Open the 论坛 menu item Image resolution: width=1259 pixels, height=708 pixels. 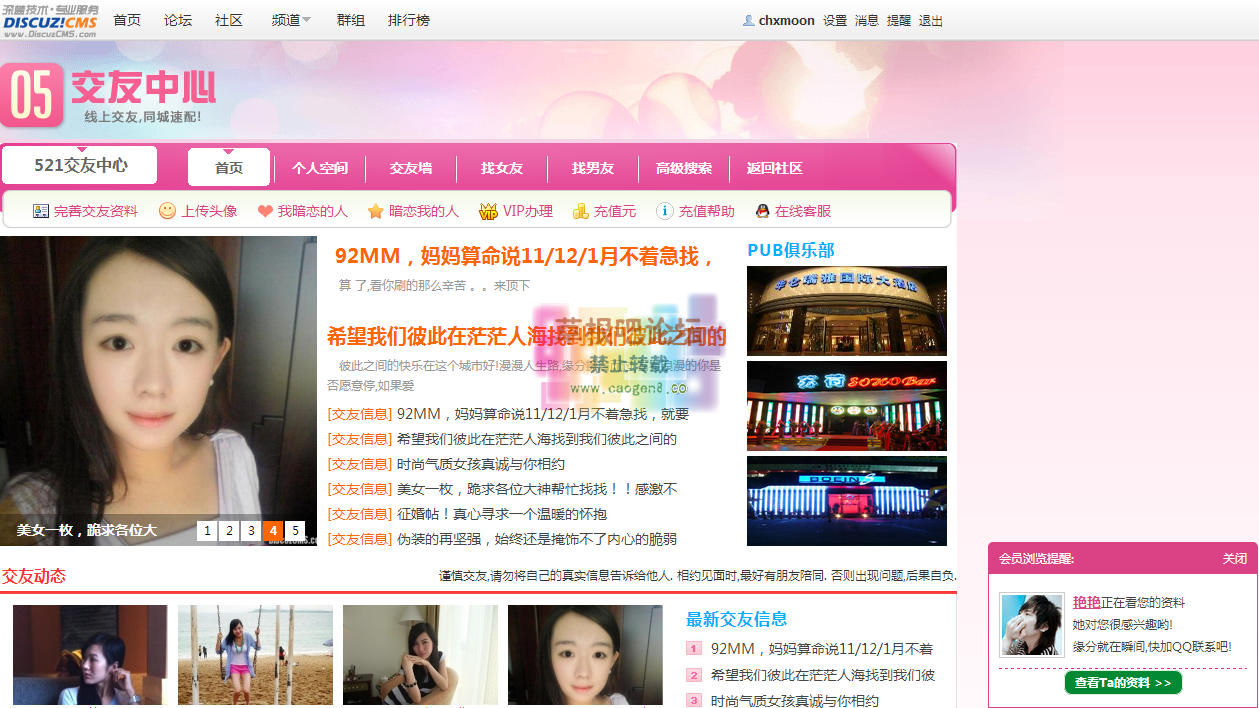coord(177,20)
